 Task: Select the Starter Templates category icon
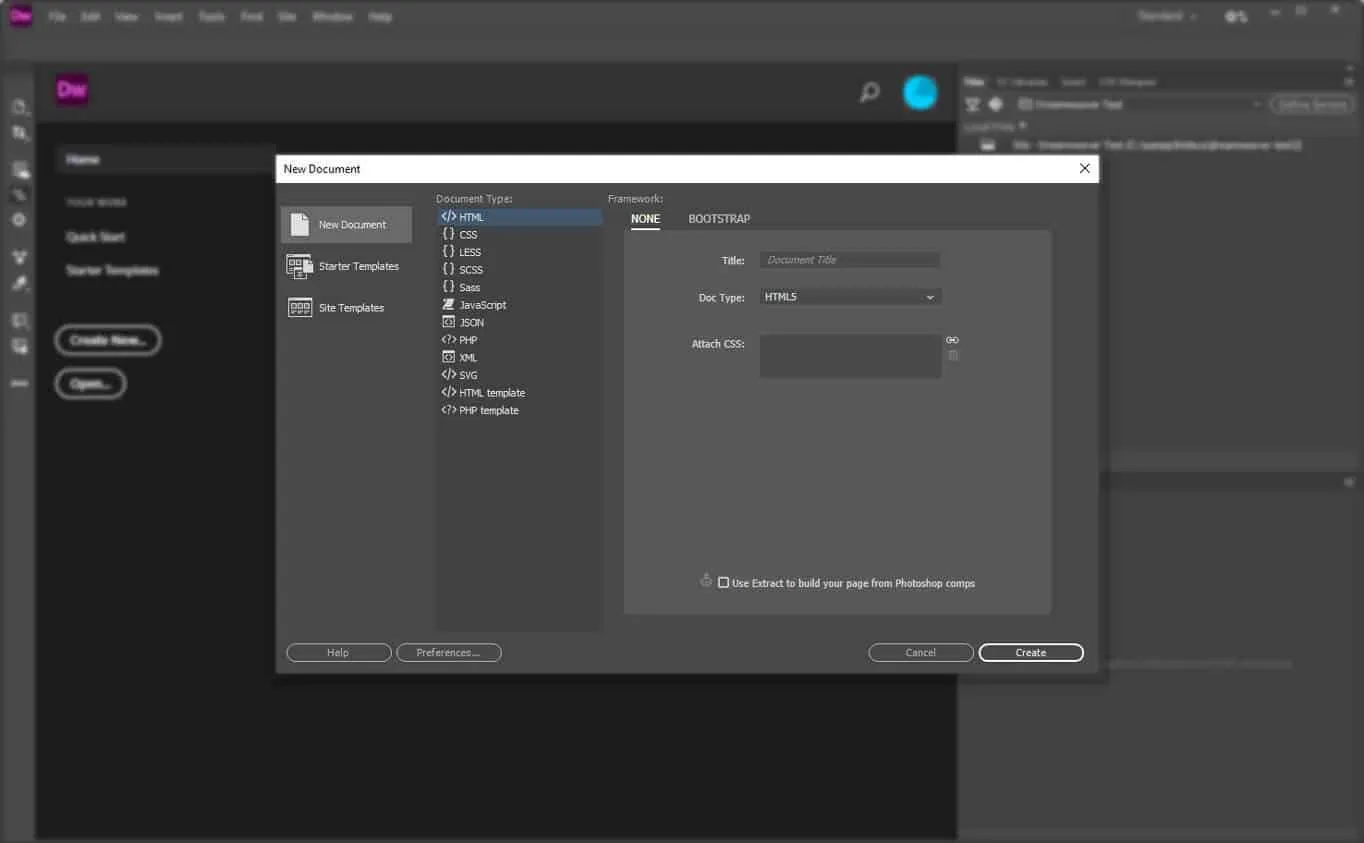coord(300,266)
